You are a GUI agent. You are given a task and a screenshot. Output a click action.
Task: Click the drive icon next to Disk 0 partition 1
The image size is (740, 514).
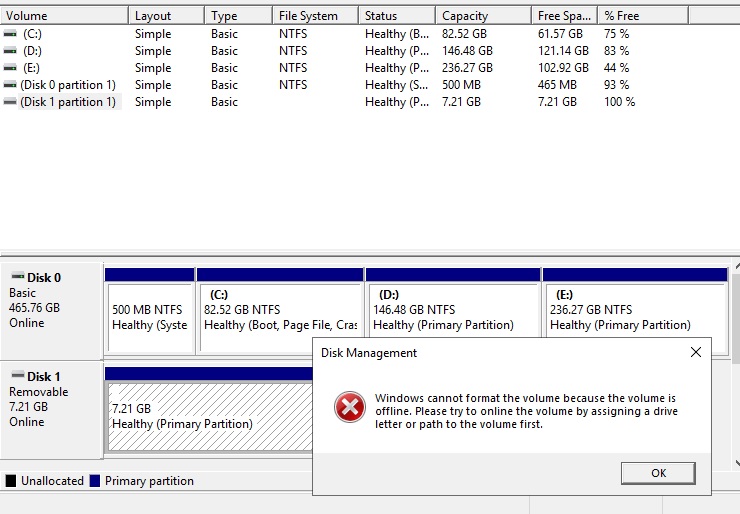[10, 85]
